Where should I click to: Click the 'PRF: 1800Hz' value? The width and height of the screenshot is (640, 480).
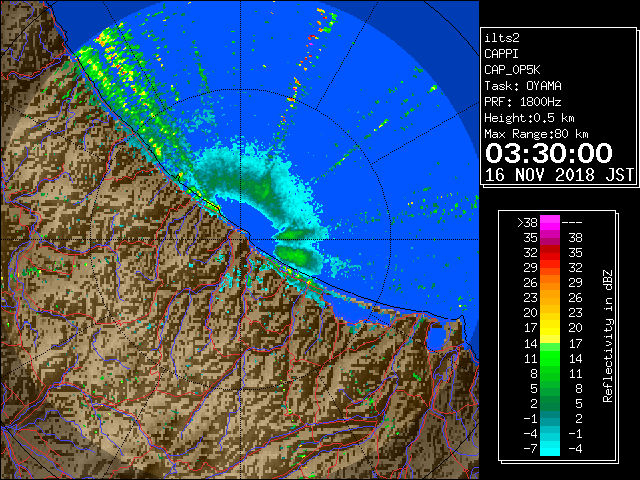523,102
